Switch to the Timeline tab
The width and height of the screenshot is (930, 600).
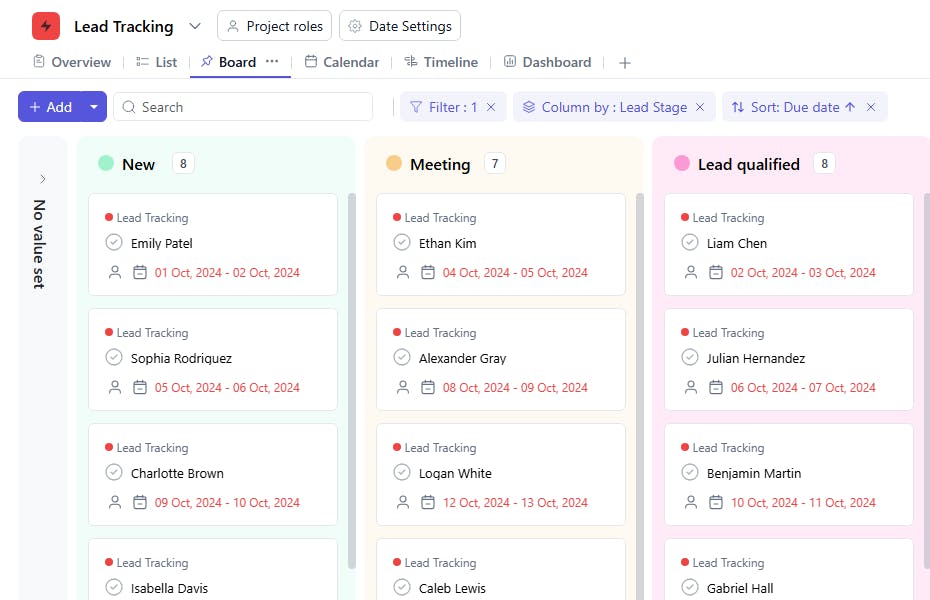coord(440,62)
